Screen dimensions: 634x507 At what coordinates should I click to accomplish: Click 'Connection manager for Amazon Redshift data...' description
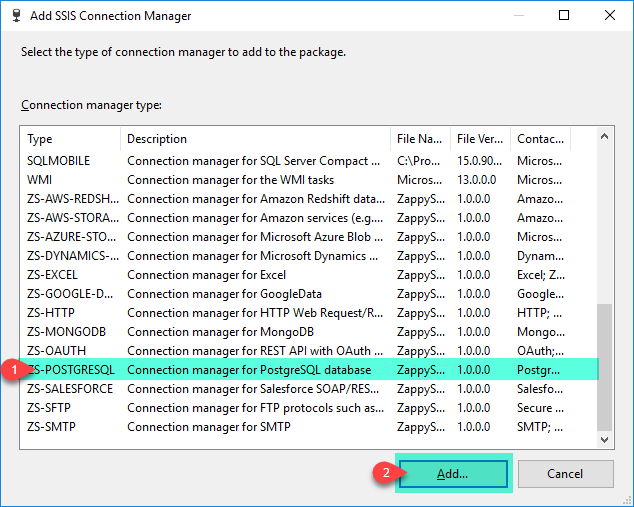pos(256,199)
